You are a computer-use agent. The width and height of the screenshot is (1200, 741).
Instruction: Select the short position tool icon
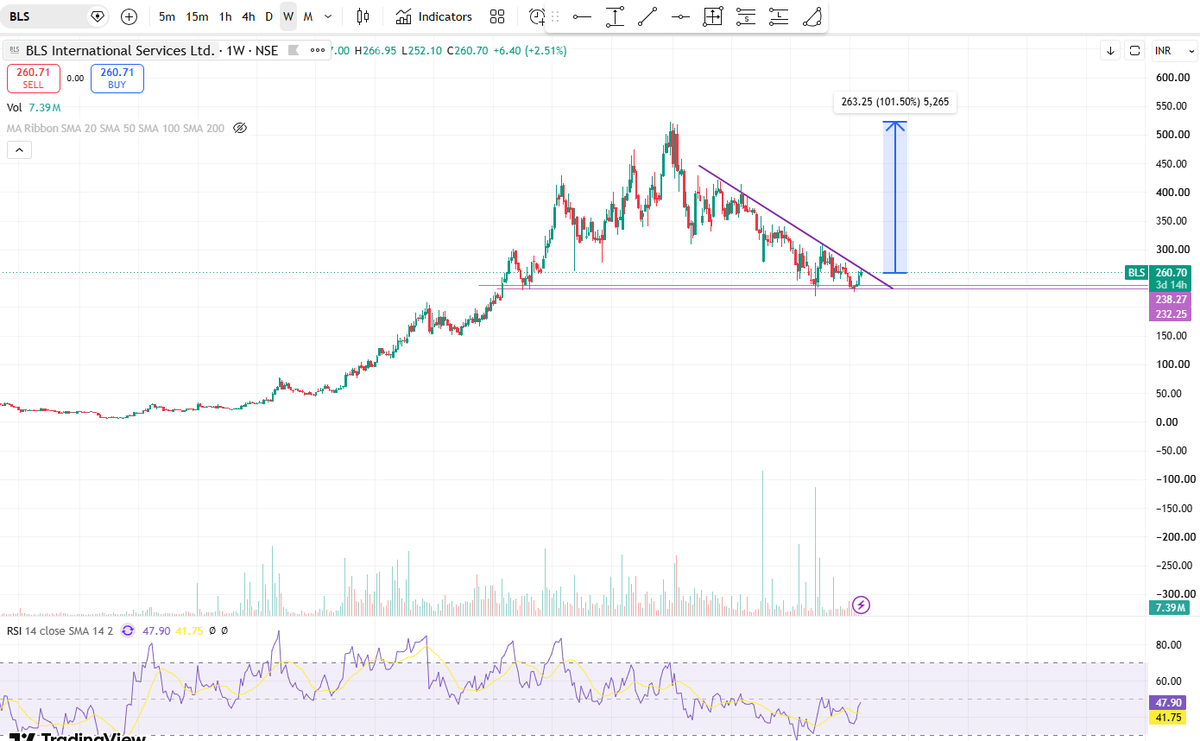[x=745, y=17]
